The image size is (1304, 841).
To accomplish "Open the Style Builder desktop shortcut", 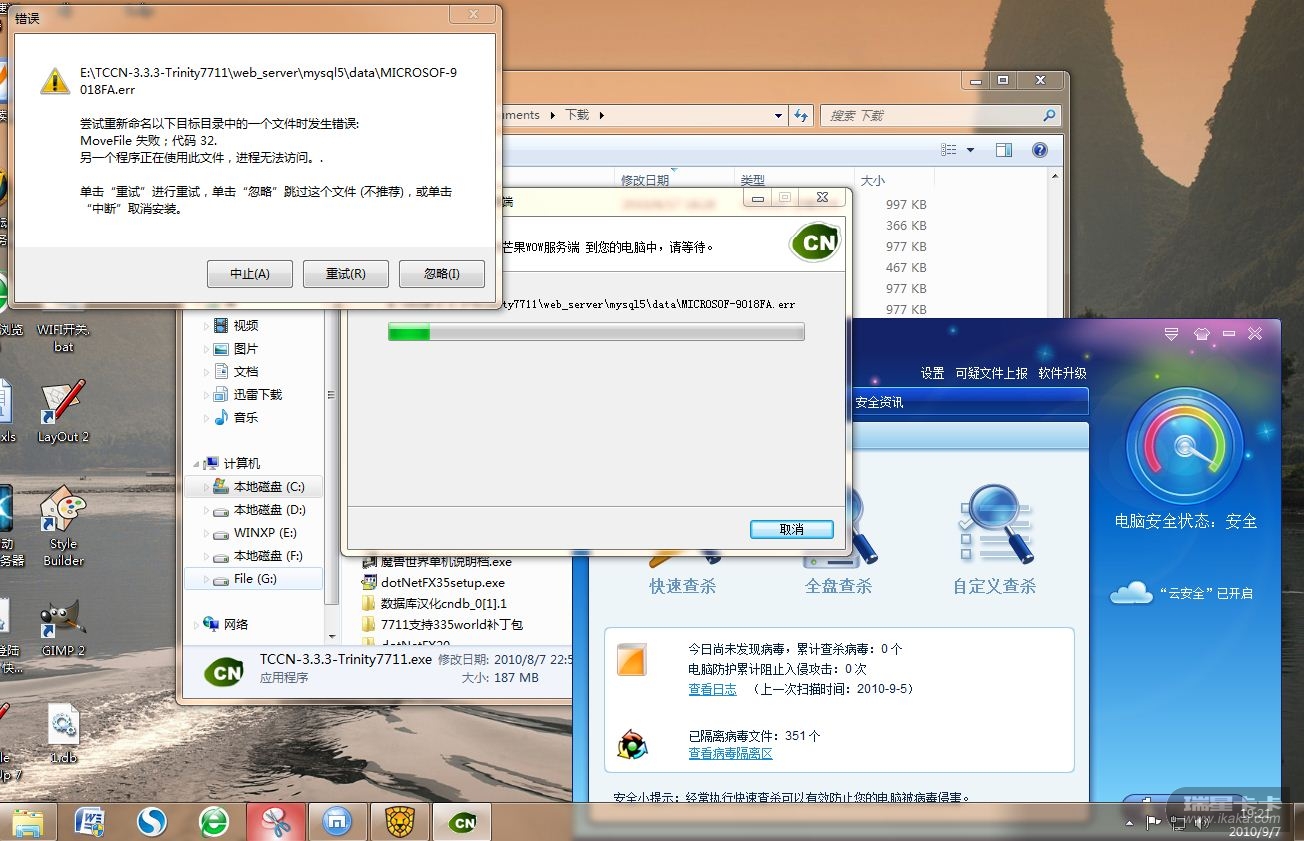I will [x=63, y=527].
